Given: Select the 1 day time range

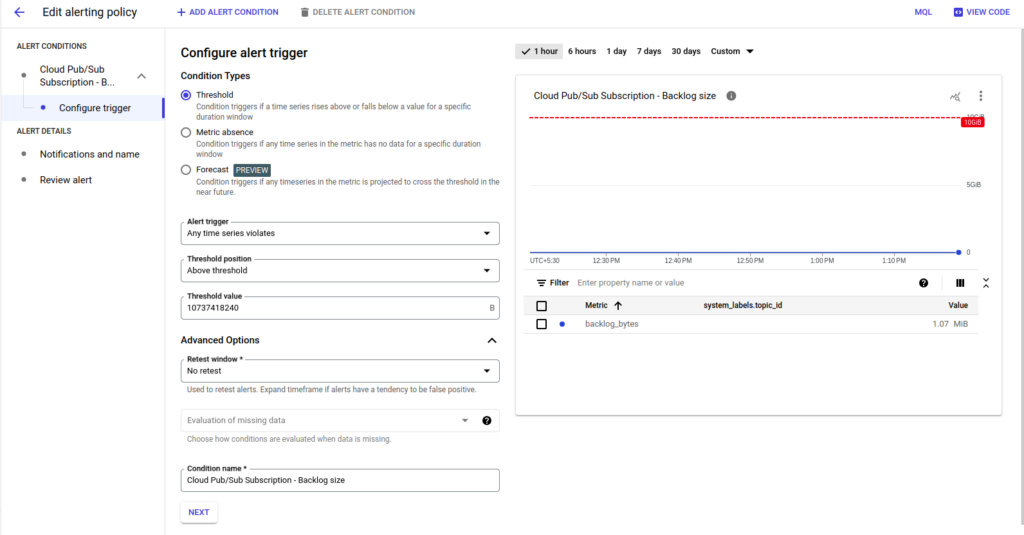Looking at the screenshot, I should pos(616,52).
